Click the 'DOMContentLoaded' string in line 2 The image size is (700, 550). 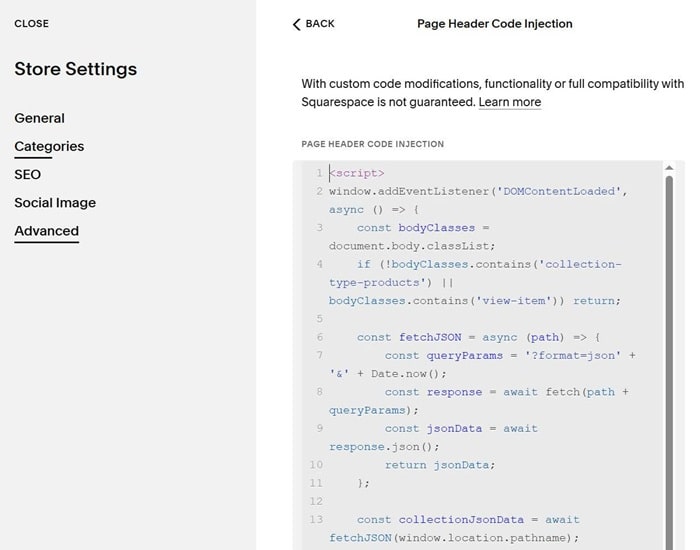tap(568, 191)
